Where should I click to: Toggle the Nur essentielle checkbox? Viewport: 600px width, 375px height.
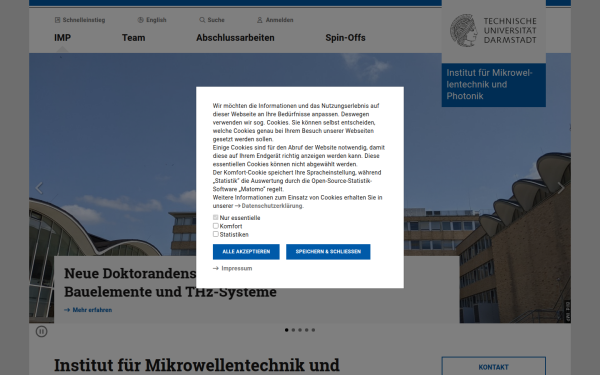[215, 217]
